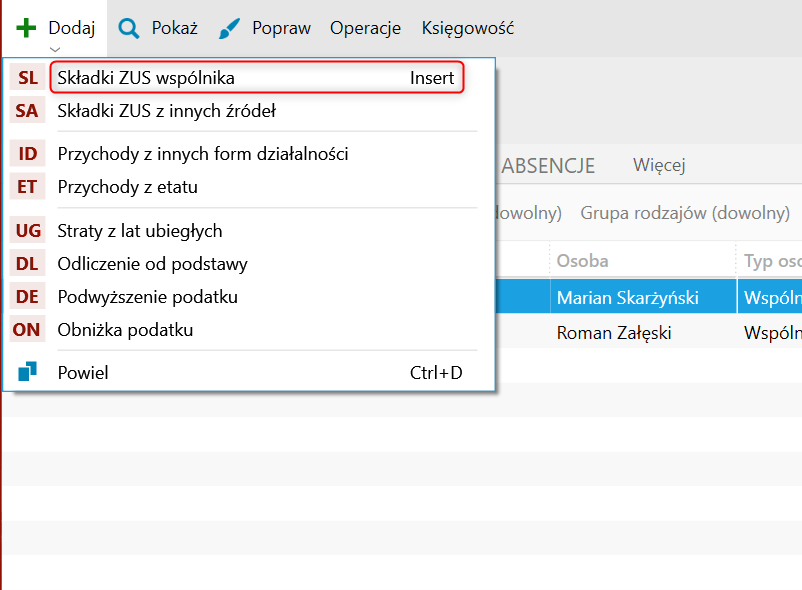
Task: Click the ET badge icon
Action: pyautogui.click(x=27, y=187)
